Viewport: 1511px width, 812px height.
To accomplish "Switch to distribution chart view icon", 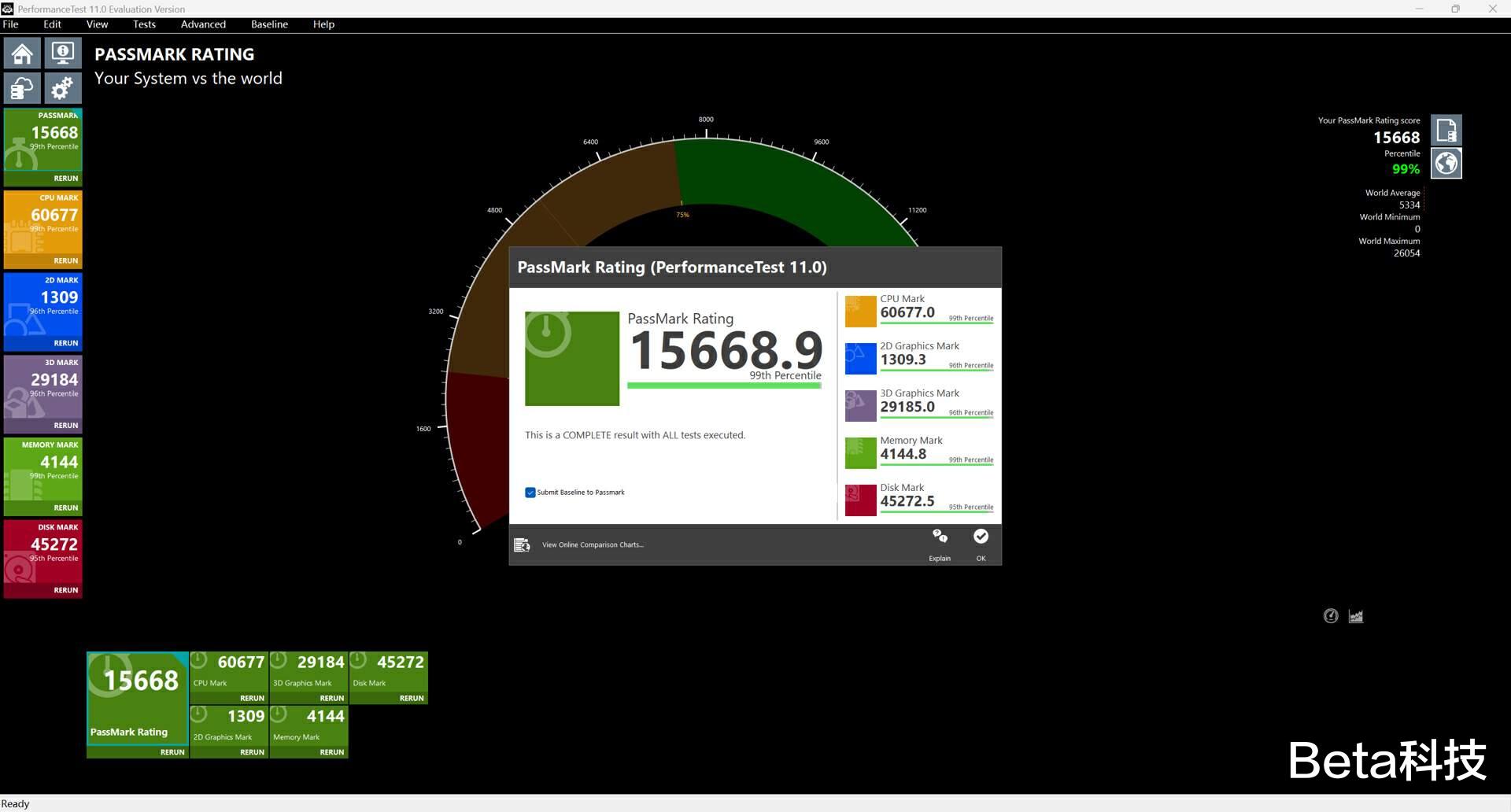I will (1356, 616).
